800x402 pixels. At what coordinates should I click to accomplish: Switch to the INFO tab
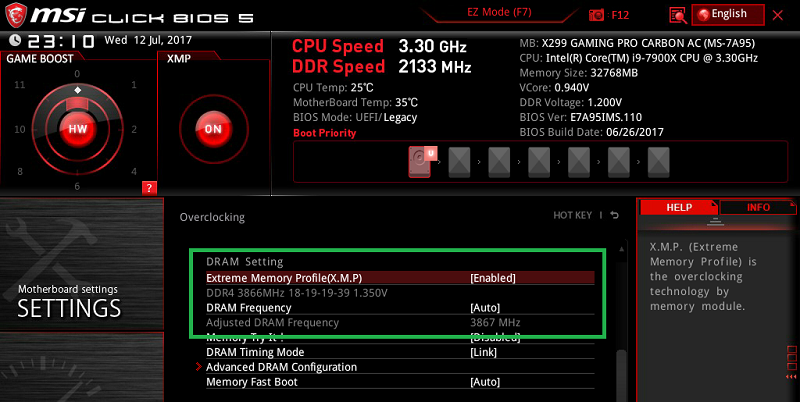click(758, 207)
